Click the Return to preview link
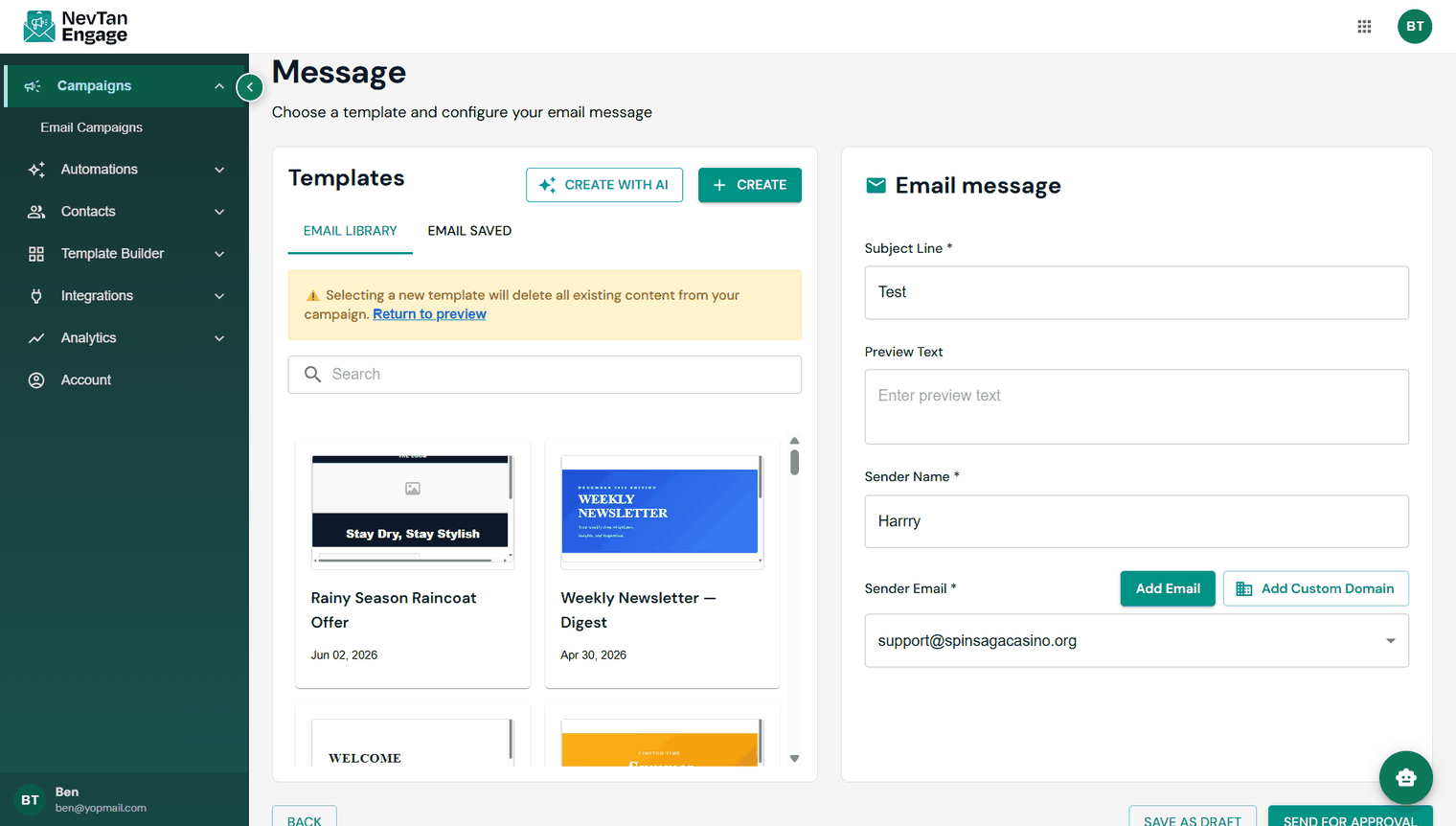The height and width of the screenshot is (826, 1456). pos(429,314)
